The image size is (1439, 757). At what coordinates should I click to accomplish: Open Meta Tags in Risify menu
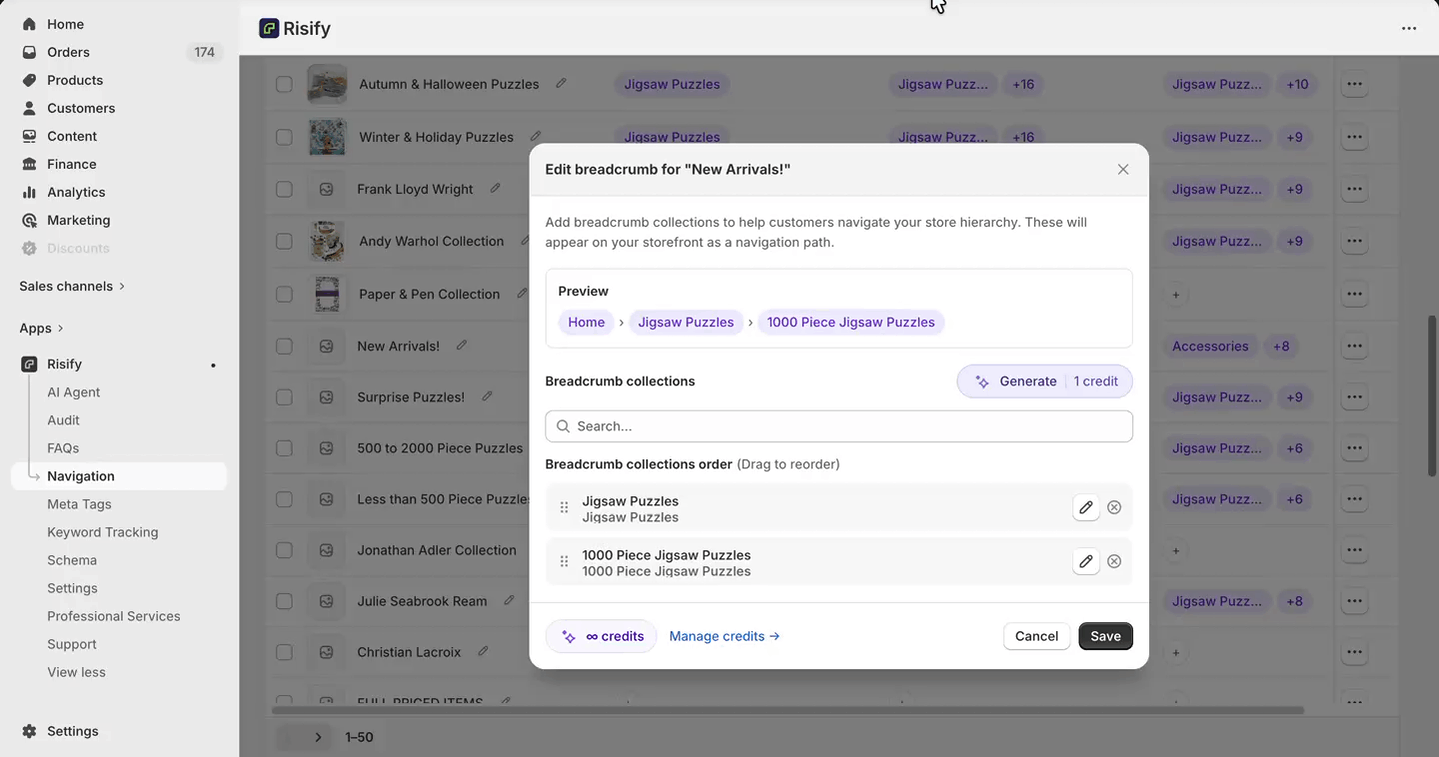click(x=79, y=504)
